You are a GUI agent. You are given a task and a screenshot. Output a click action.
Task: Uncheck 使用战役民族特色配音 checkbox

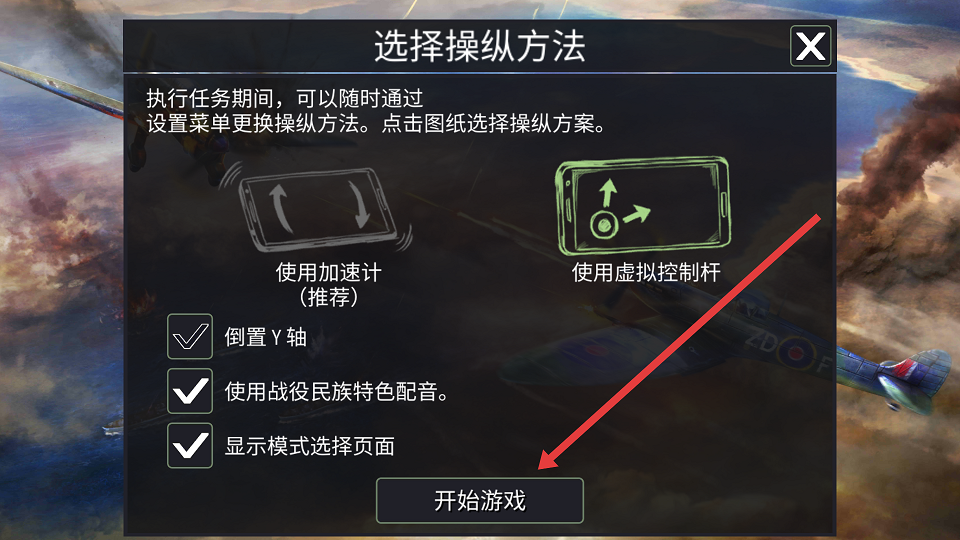190,391
